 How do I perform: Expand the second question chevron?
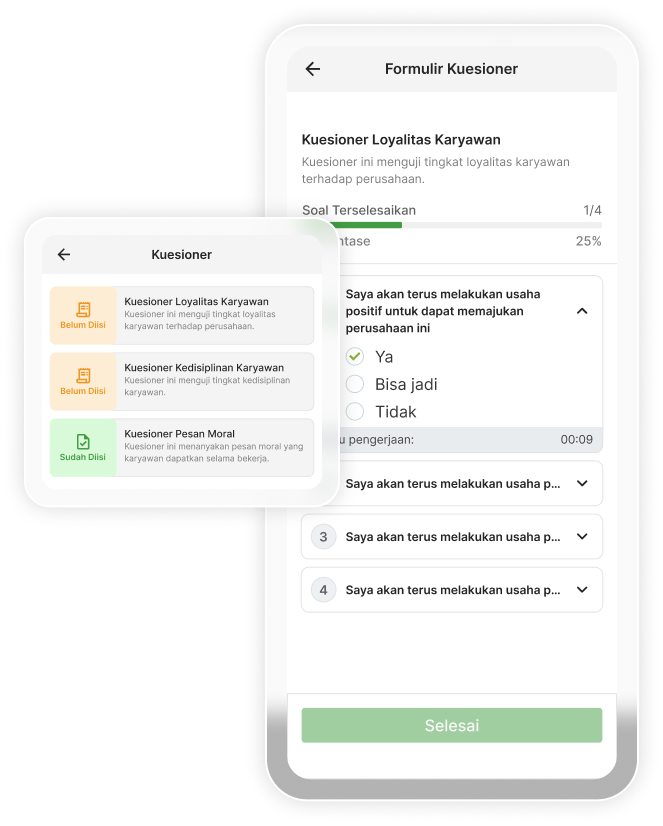582,484
